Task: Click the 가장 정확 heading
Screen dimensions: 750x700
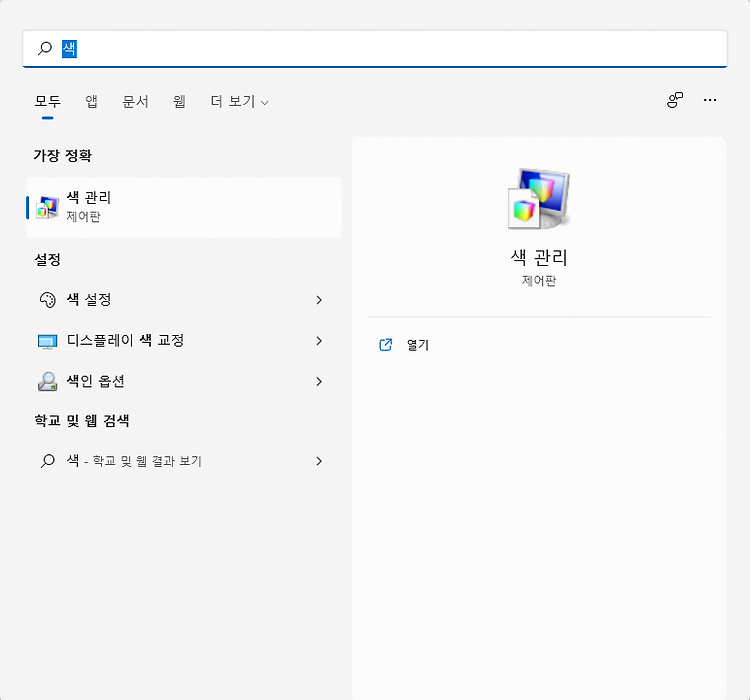Action: 63,155
